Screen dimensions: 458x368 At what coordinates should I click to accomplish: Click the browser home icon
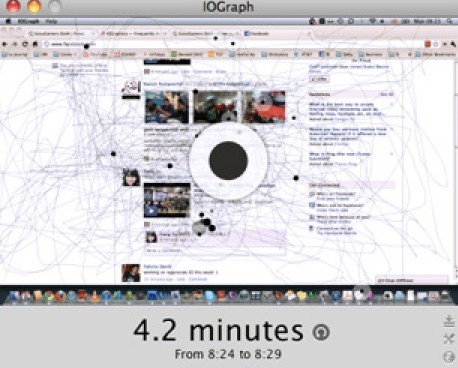pyautogui.click(x=35, y=44)
